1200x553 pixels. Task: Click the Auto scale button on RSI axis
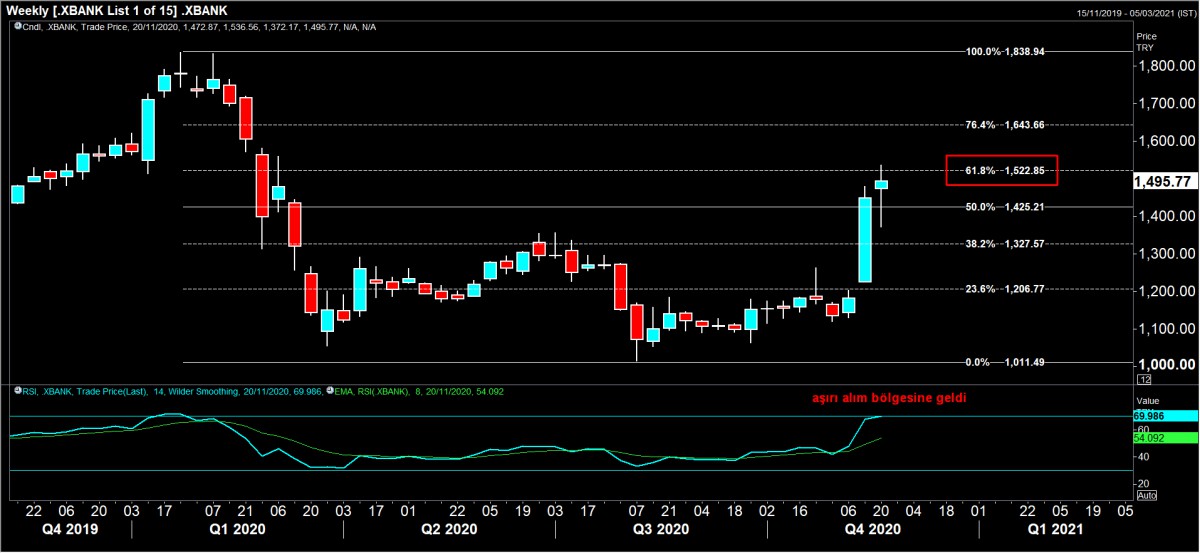coord(1147,496)
